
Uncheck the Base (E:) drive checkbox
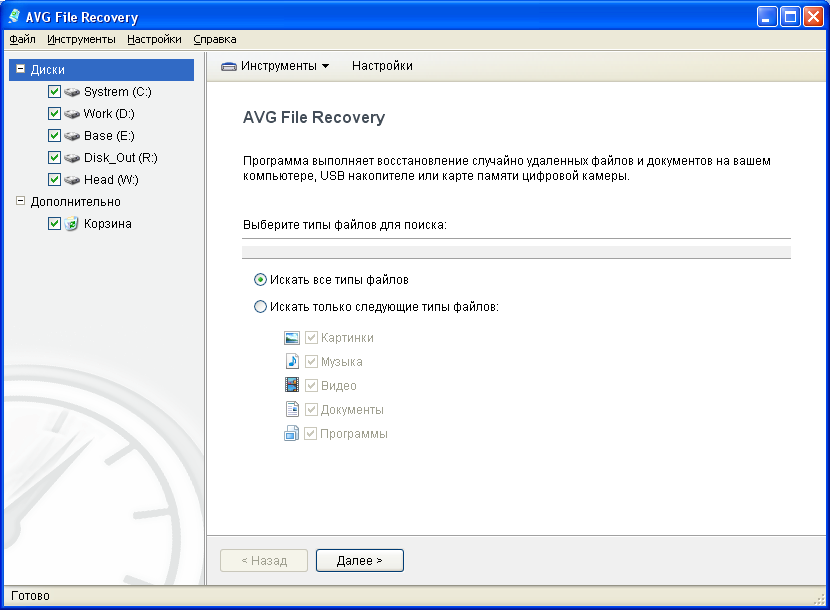[54, 136]
